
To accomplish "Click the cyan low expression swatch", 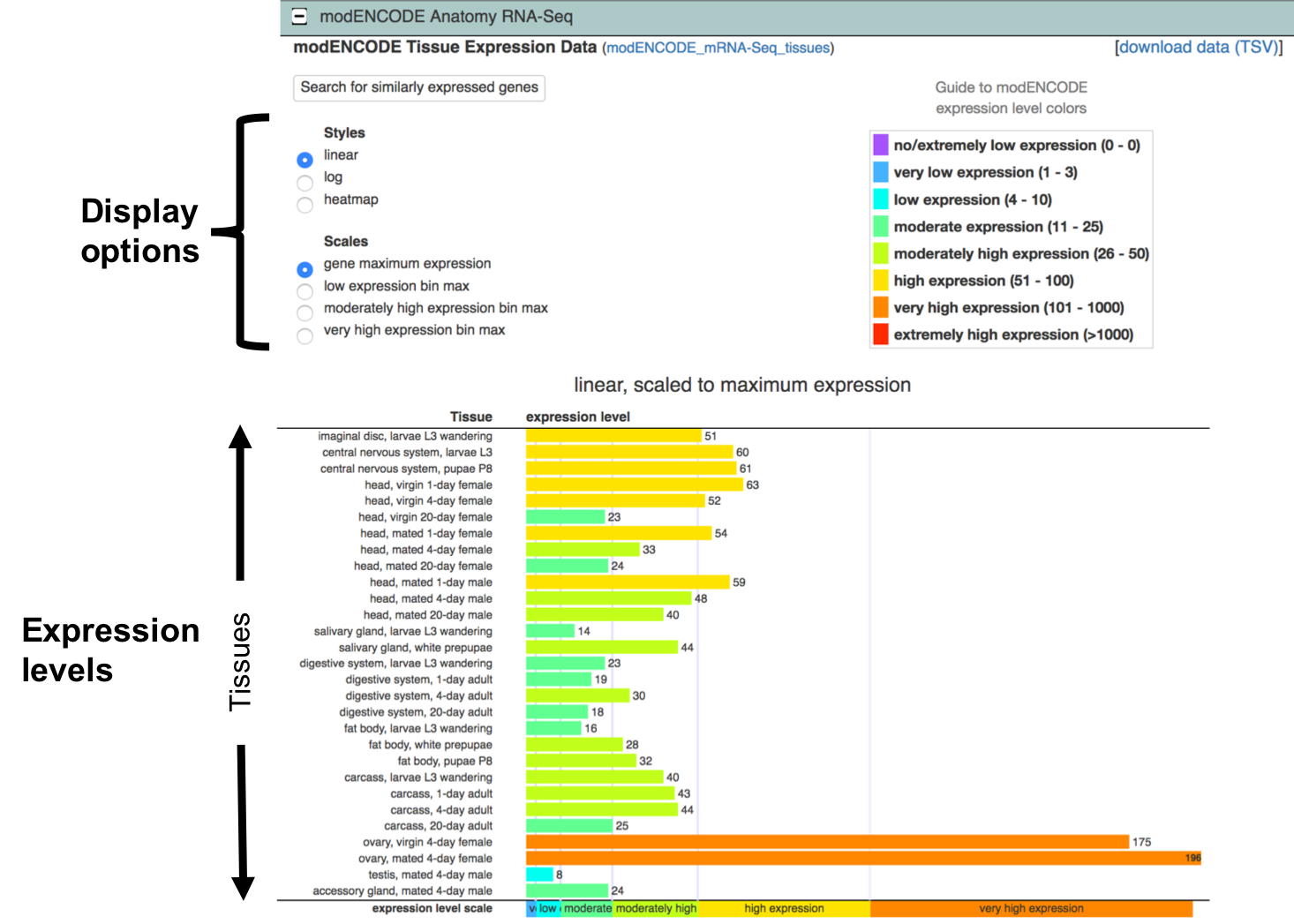I will (x=880, y=199).
